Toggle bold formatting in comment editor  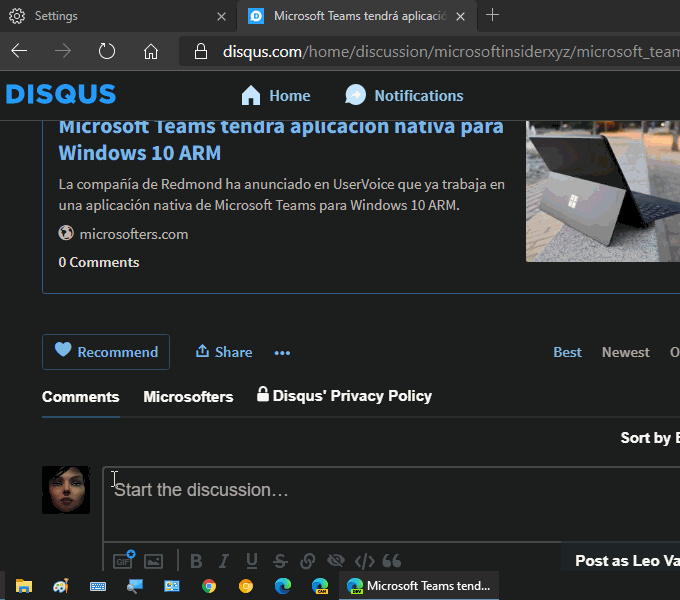click(196, 561)
